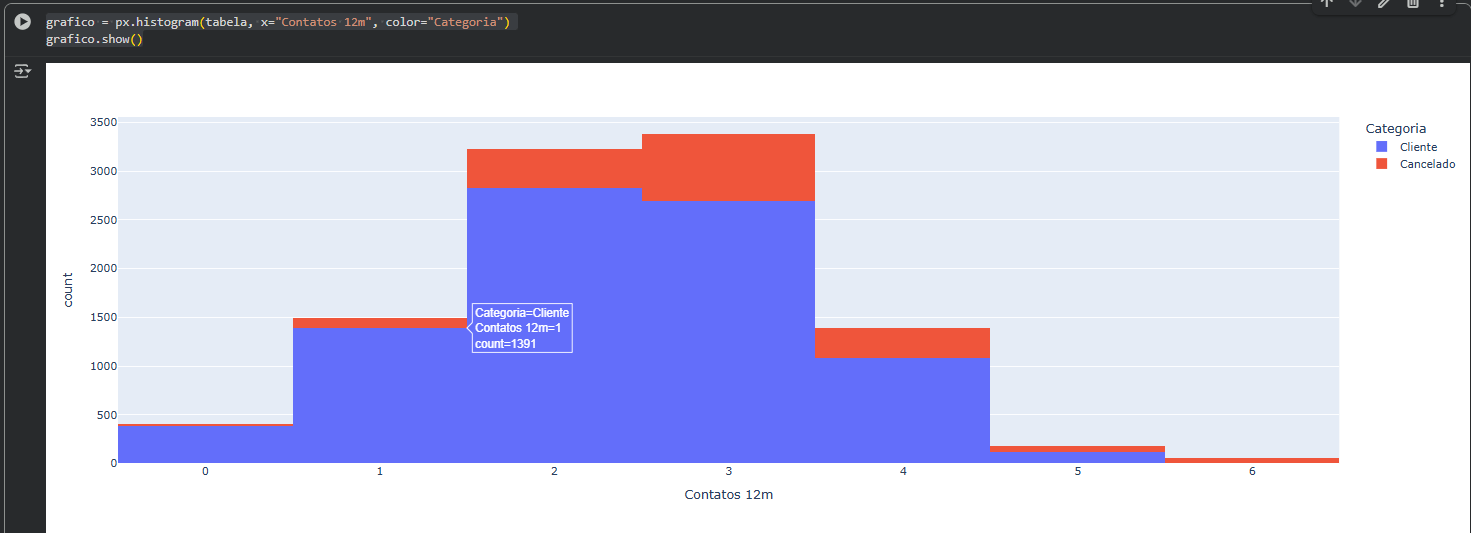Toggle the Cancelado series in legend
Viewport: 1471px width, 533px height.
coord(1427,164)
